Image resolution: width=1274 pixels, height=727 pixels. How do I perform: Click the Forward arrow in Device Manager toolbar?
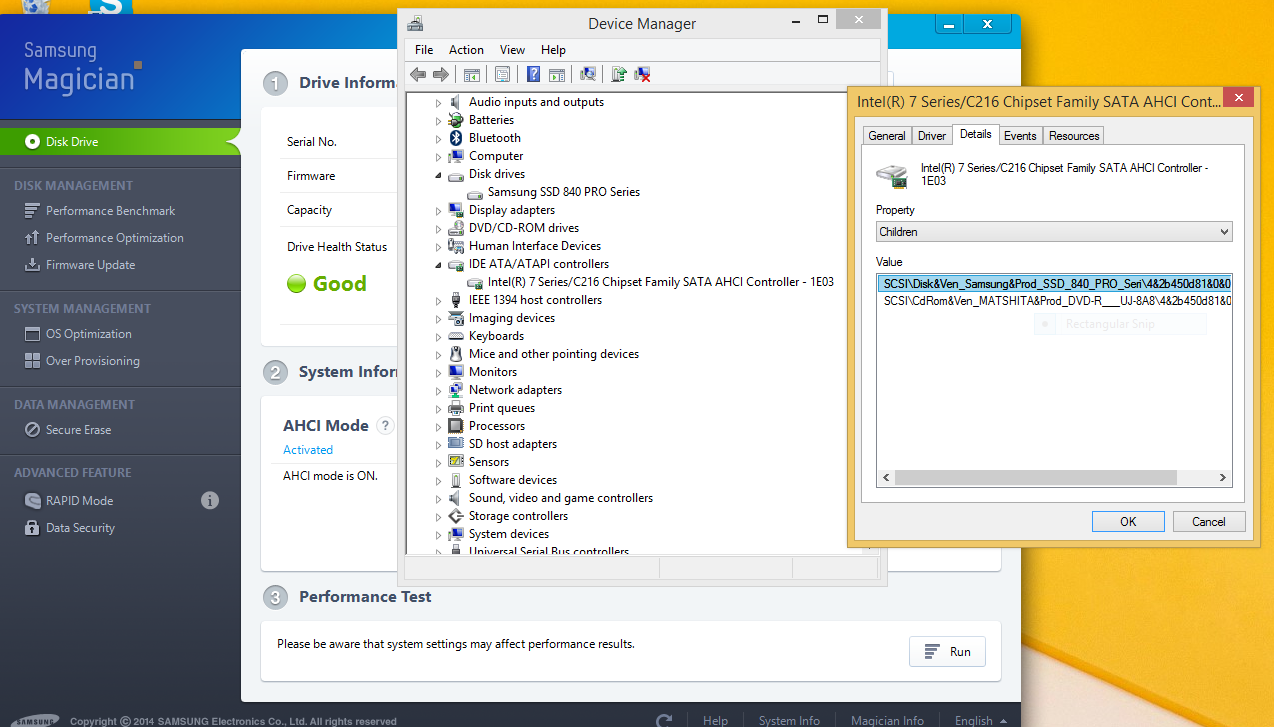point(440,74)
